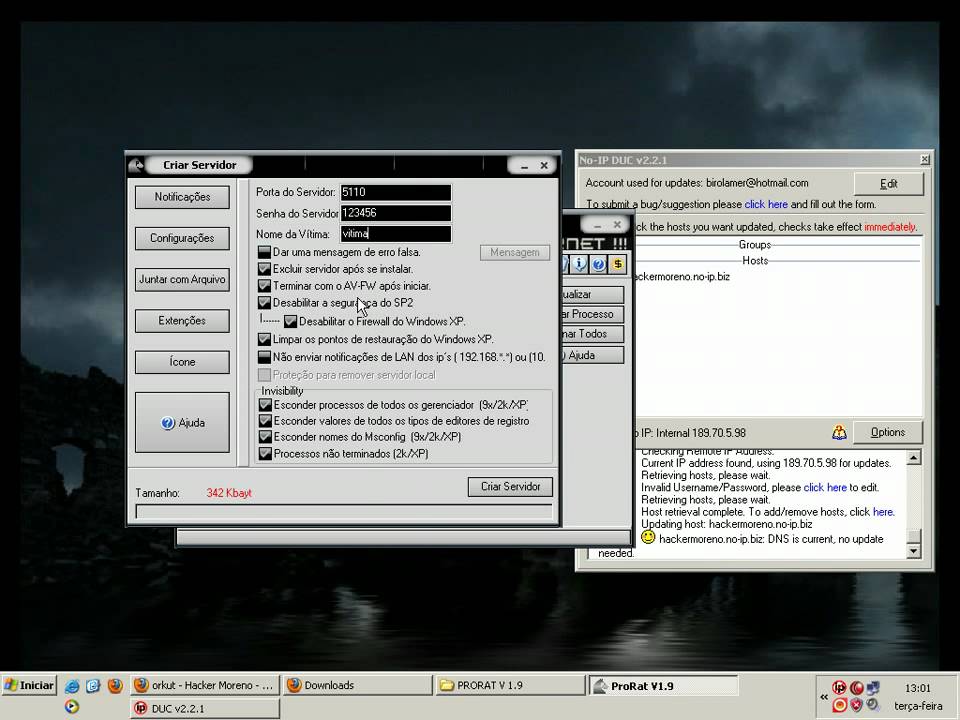Click the smiley face icon in No-IP log
Image resolution: width=960 pixels, height=720 pixels.
click(x=648, y=538)
